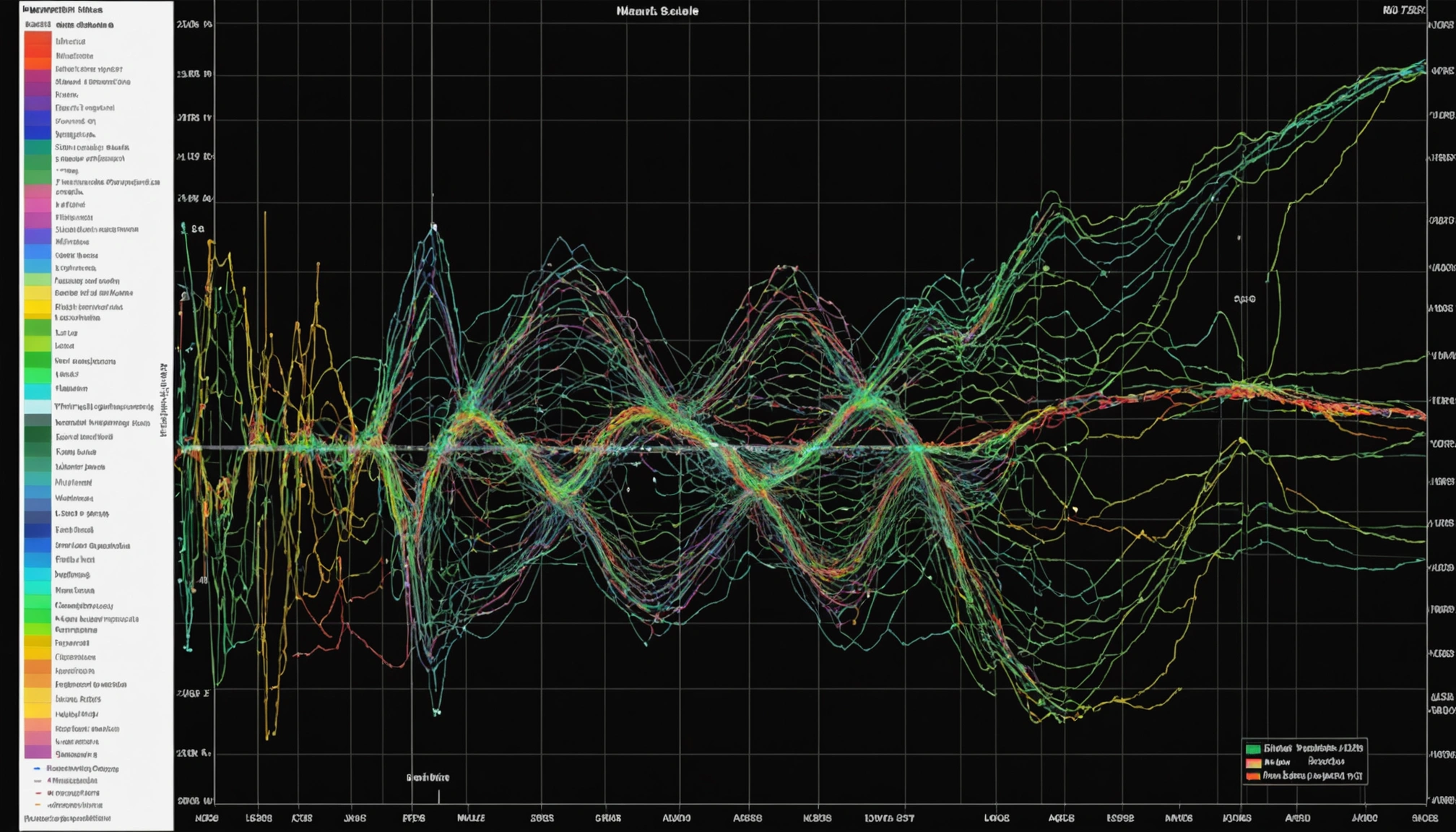Click the pale cyan swatch in left legend
This screenshot has width=1456, height=832.
[x=38, y=407]
